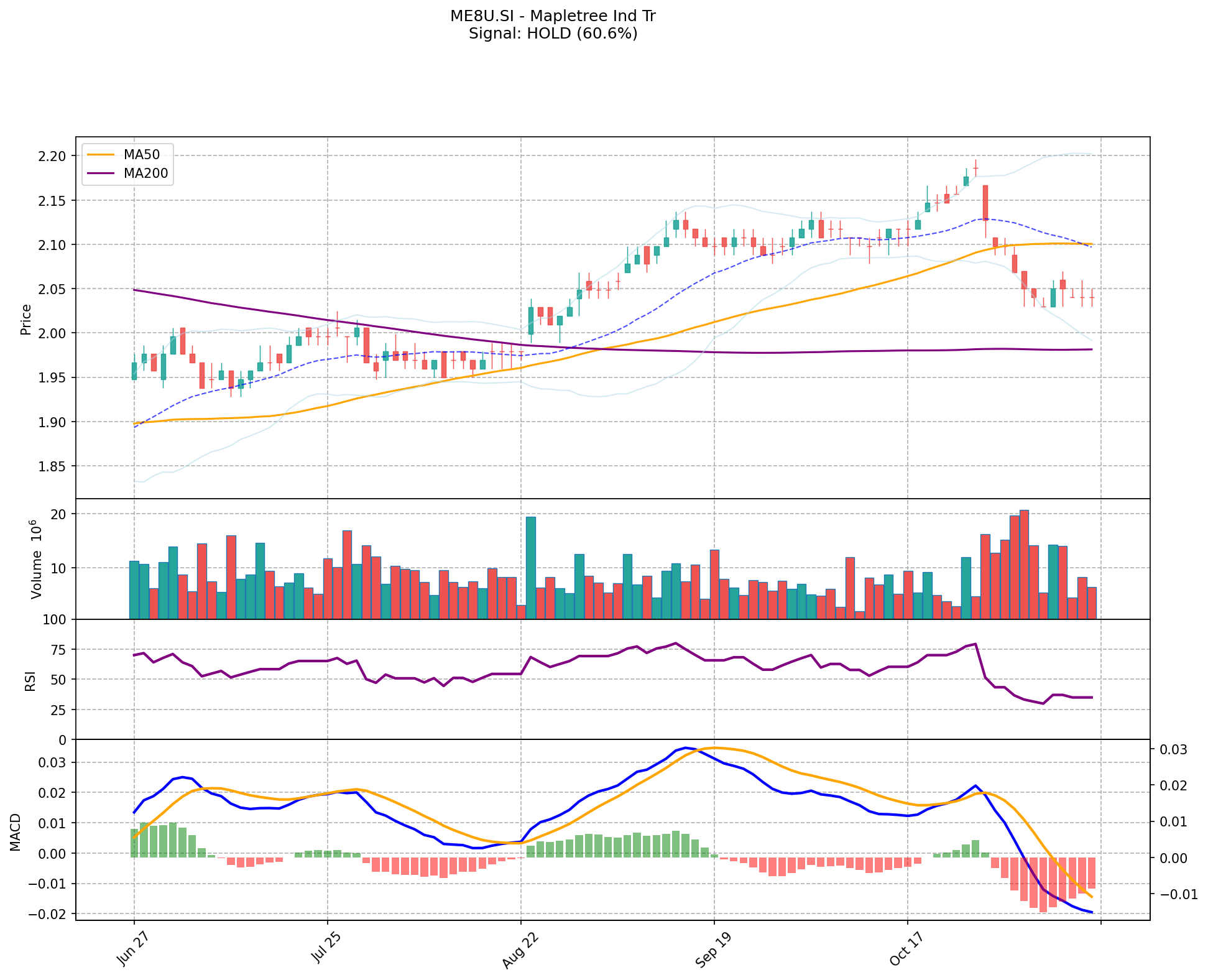Click the 75 tick on RSI axis
1208x980 pixels.
(58, 650)
